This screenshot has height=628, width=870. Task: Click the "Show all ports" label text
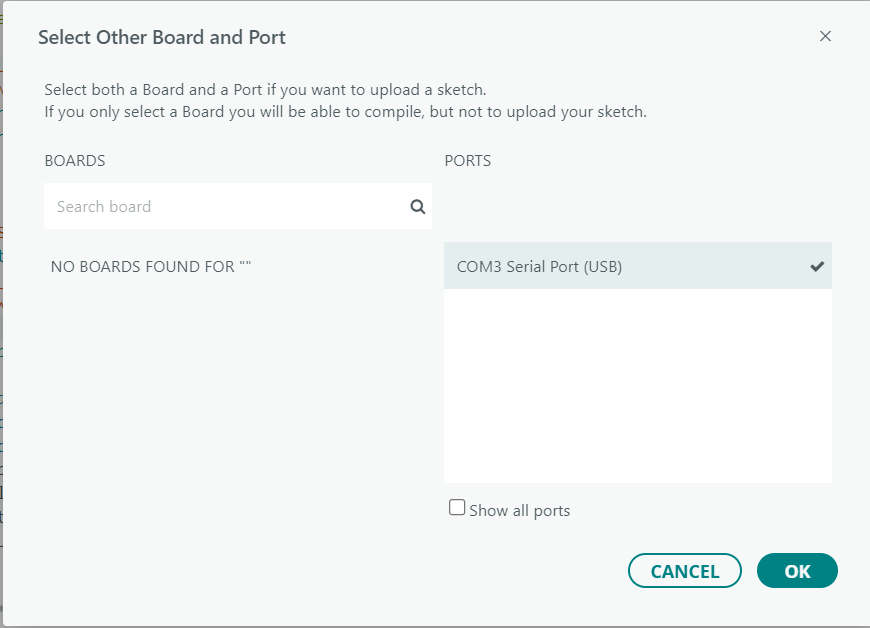click(519, 511)
